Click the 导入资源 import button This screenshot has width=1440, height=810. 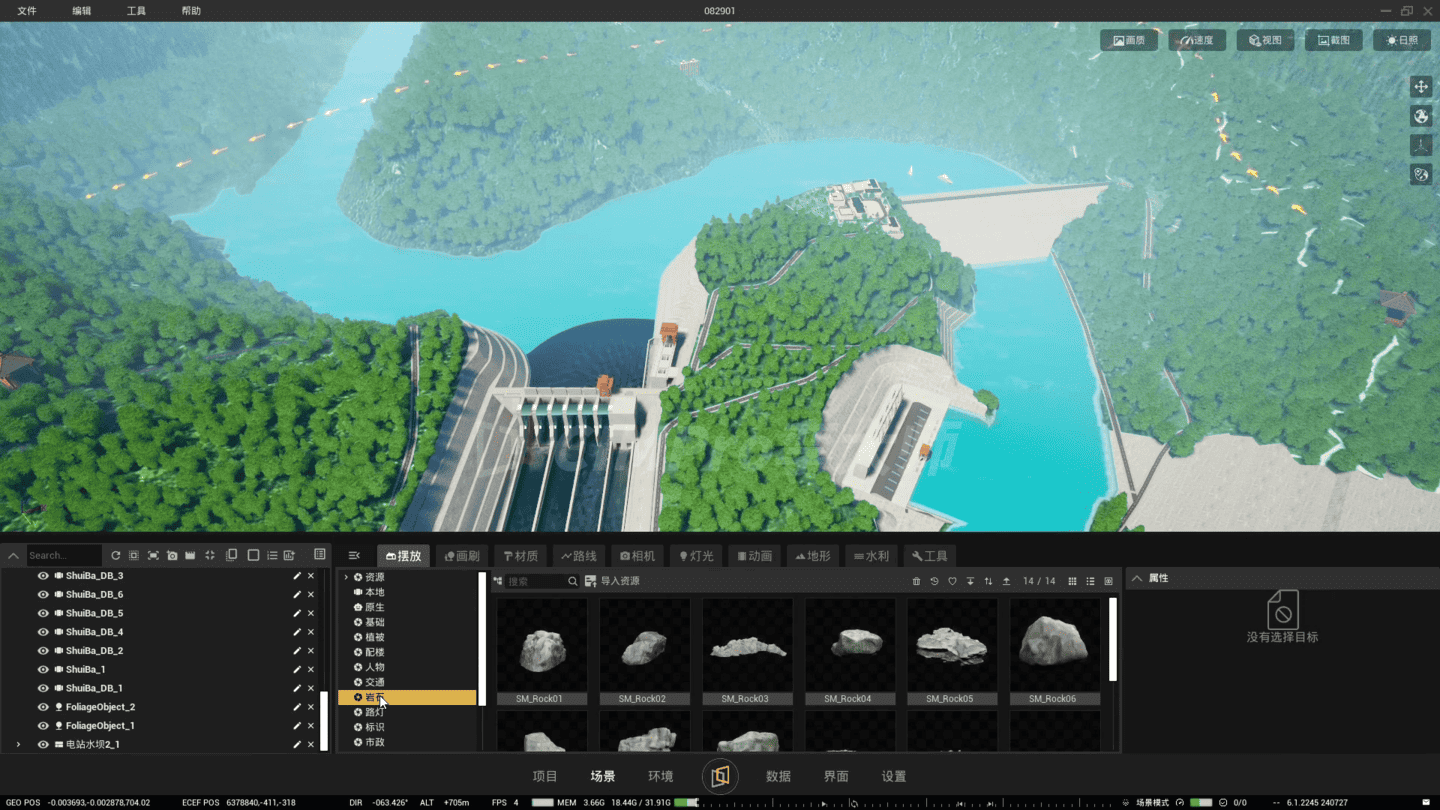[612, 581]
